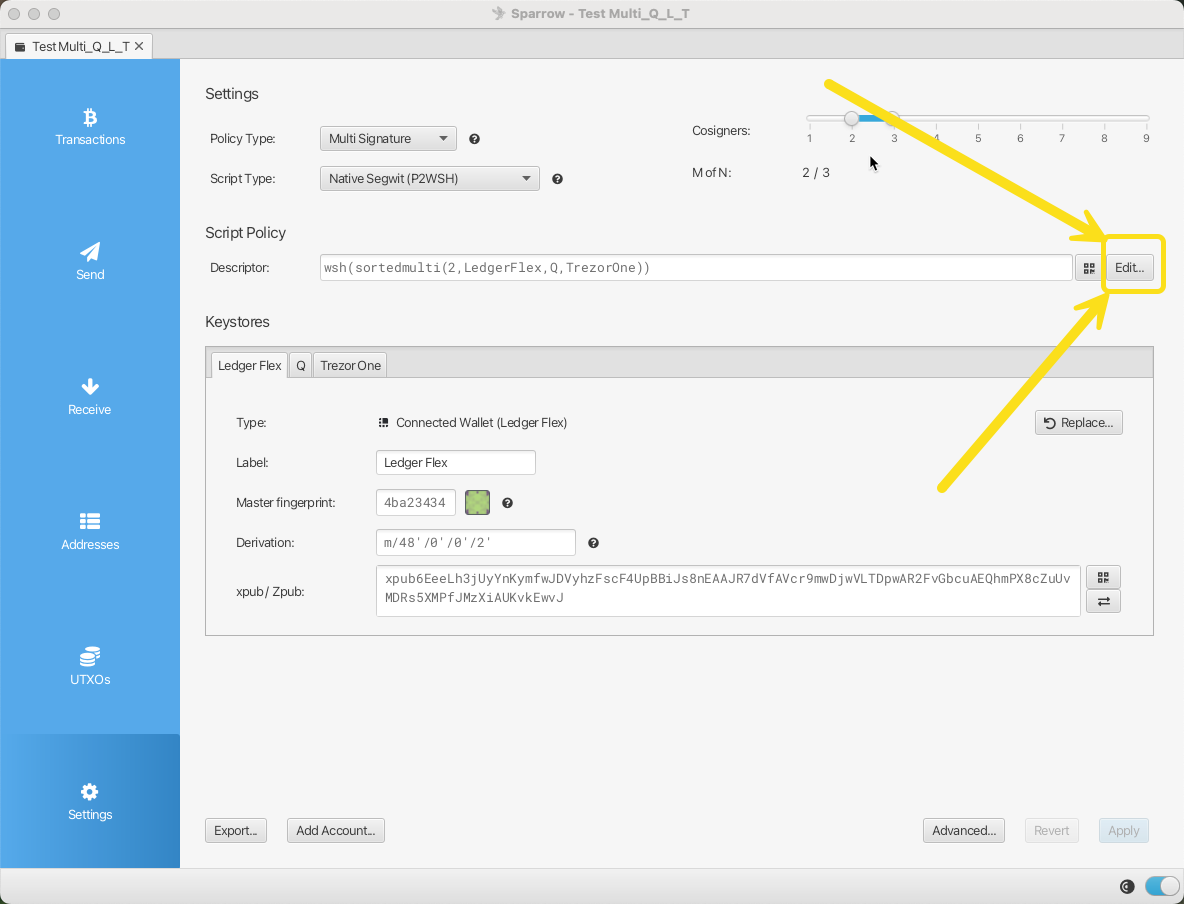Toggle the dark theme moon icon

point(1127,886)
